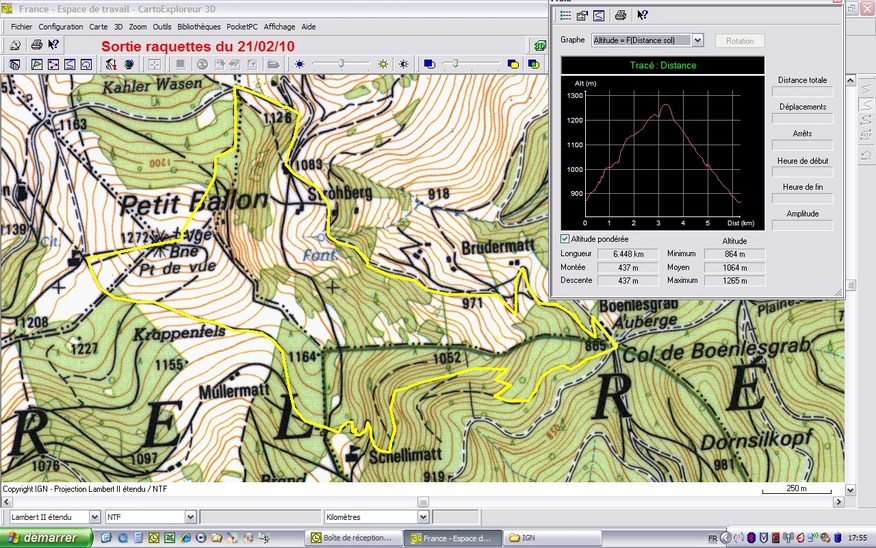The height and width of the screenshot is (548, 876).
Task: Click the Longueur value 6.448 km
Action: coord(628,254)
